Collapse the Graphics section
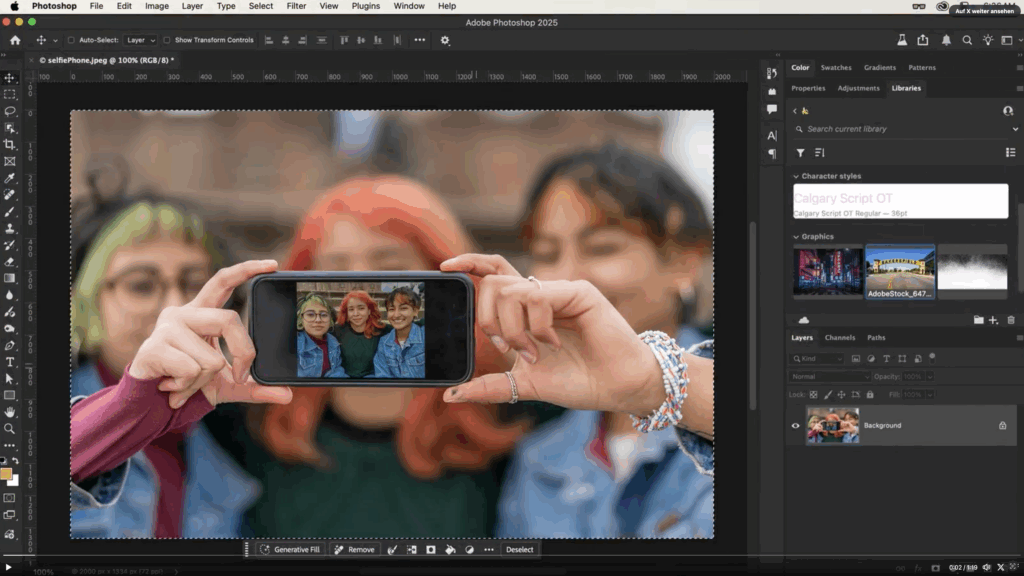 click(x=796, y=237)
